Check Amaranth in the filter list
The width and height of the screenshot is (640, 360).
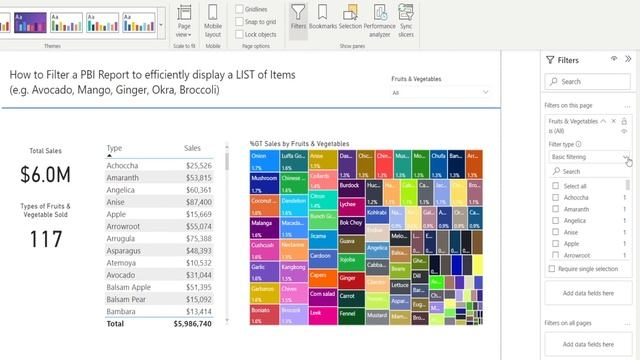[556, 209]
